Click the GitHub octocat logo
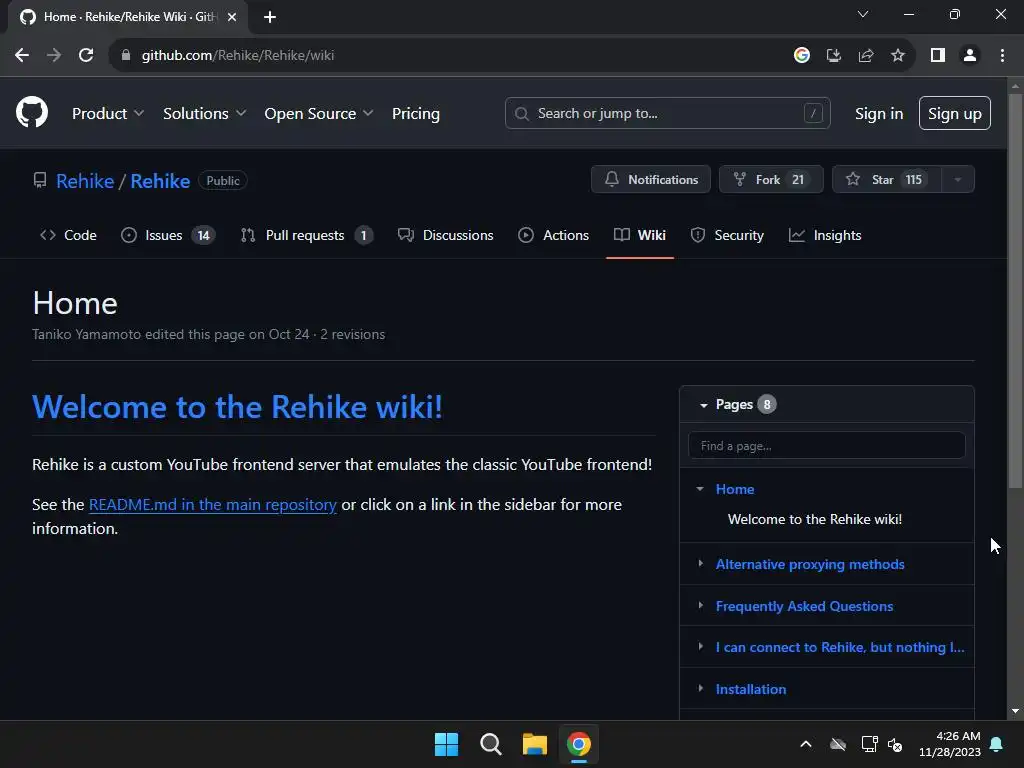Image resolution: width=1024 pixels, height=768 pixels. click(31, 112)
